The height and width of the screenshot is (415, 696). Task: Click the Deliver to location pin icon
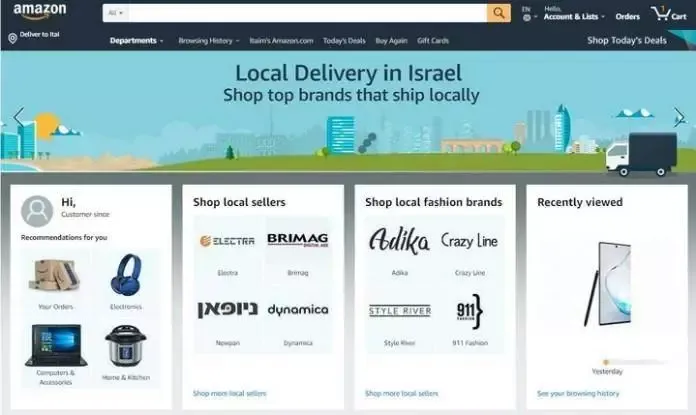coord(13,39)
